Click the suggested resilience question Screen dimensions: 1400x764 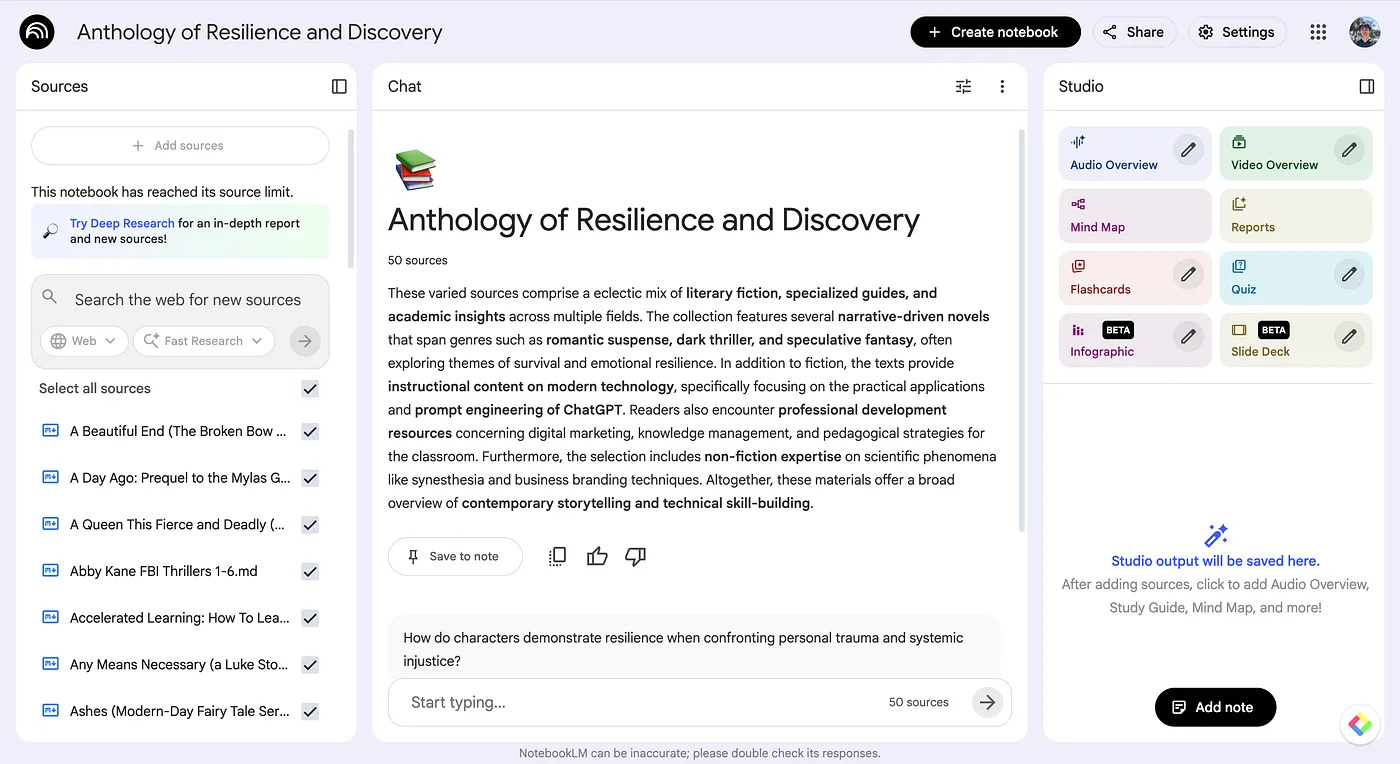[694, 647]
